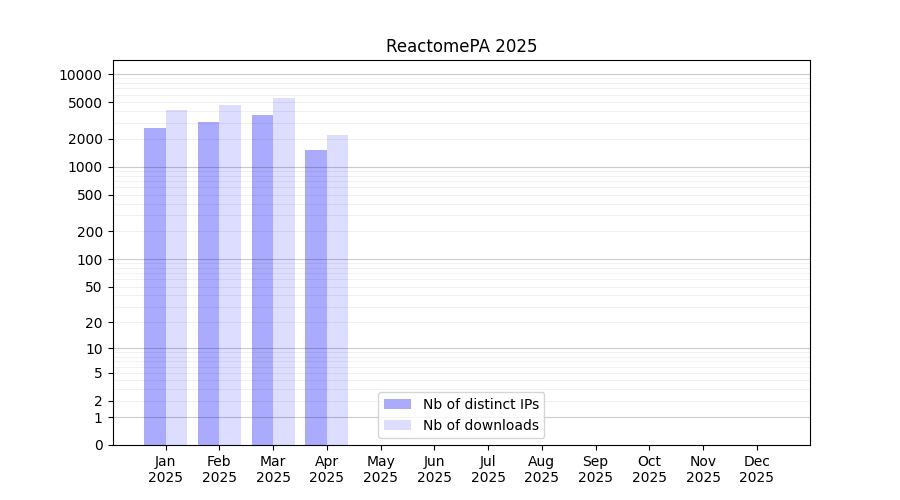Click the May 2025 x-axis label

(380, 469)
